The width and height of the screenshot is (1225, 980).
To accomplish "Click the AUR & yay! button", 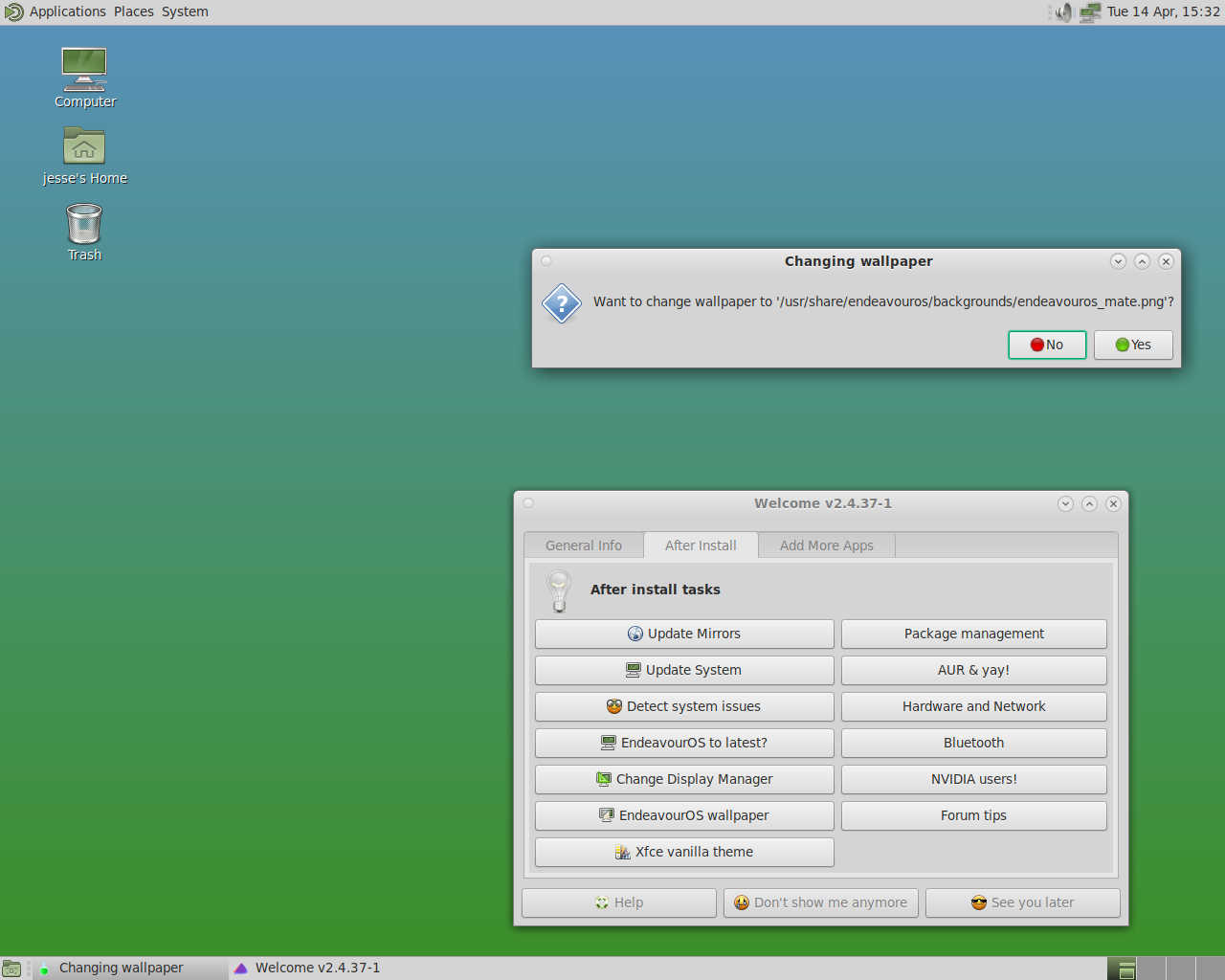I will [974, 670].
